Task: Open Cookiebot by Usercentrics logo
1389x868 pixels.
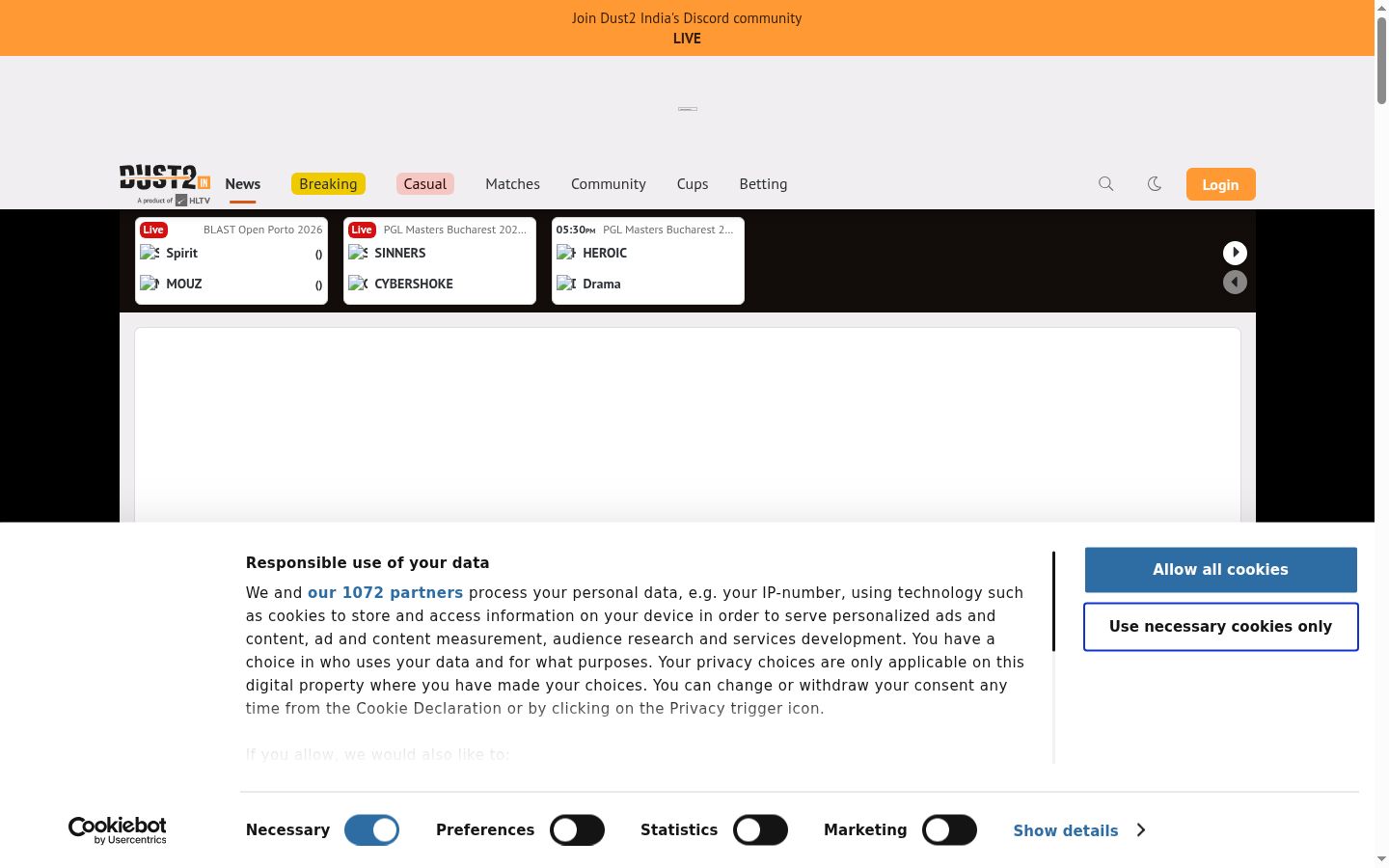Action: tap(118, 830)
